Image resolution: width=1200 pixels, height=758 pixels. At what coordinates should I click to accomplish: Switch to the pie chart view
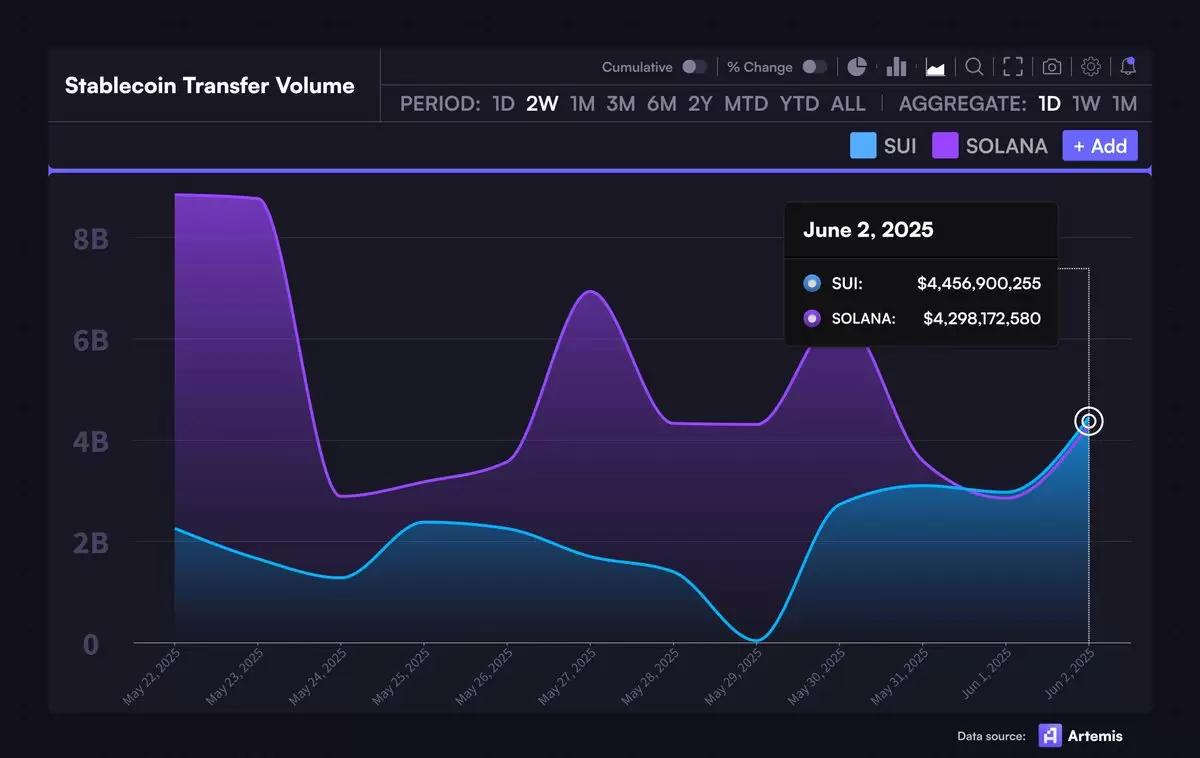[x=857, y=67]
